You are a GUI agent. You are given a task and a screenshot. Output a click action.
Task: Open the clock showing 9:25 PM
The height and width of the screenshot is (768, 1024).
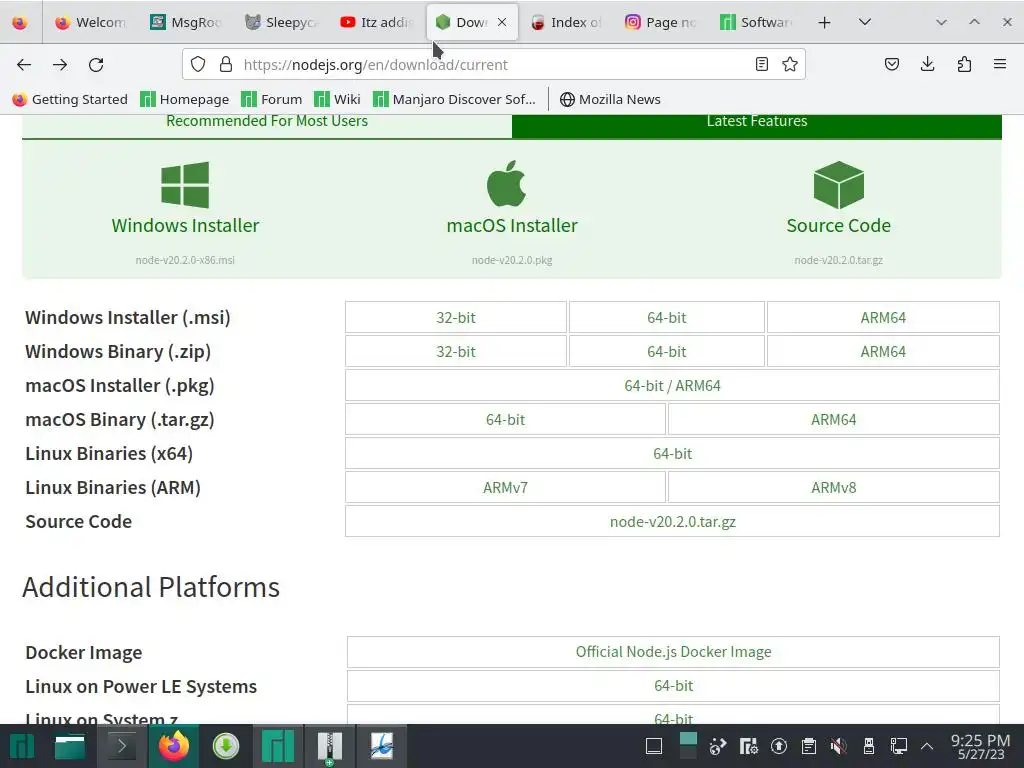click(x=980, y=746)
